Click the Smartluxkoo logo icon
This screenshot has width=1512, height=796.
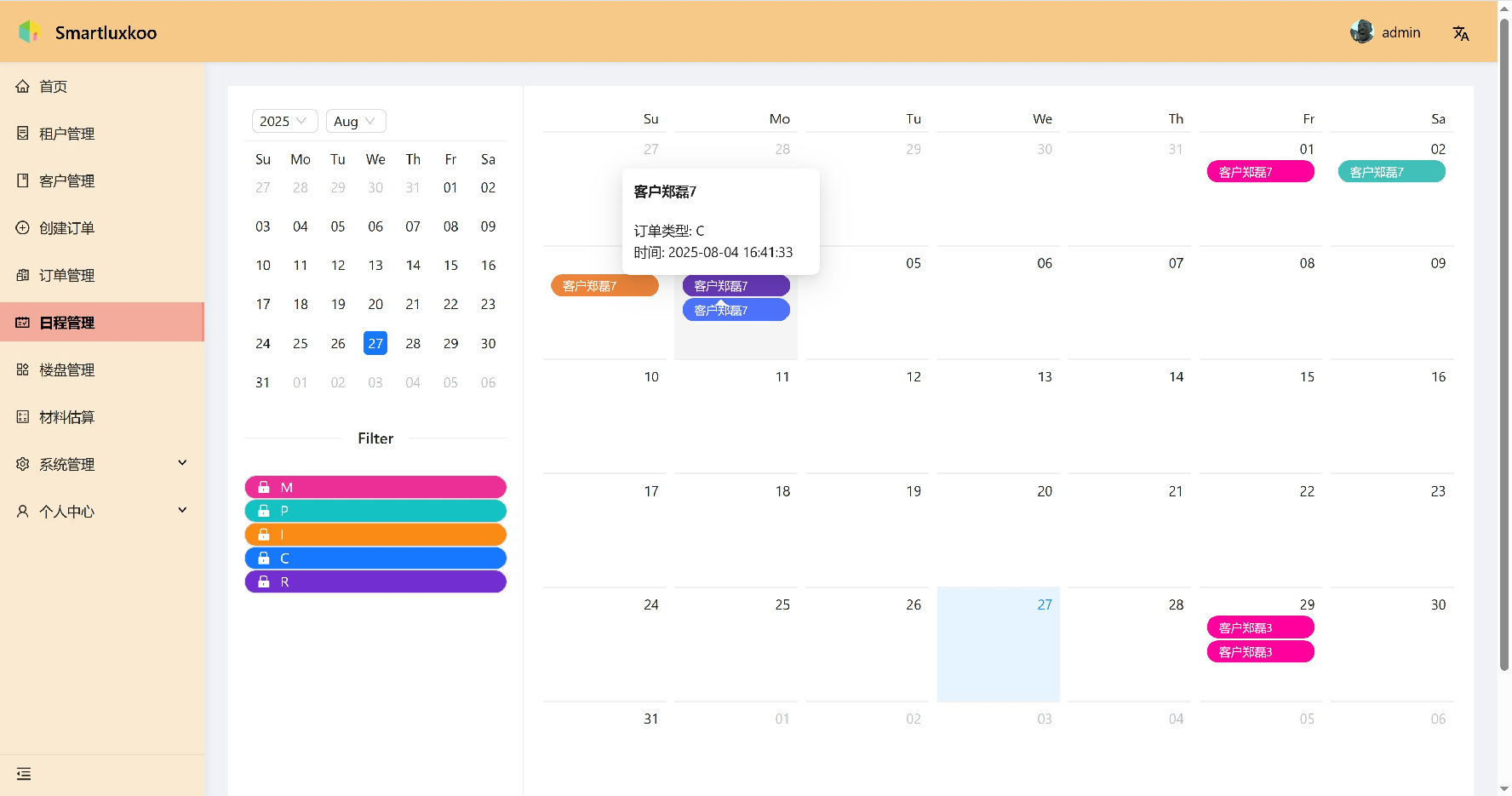click(29, 32)
